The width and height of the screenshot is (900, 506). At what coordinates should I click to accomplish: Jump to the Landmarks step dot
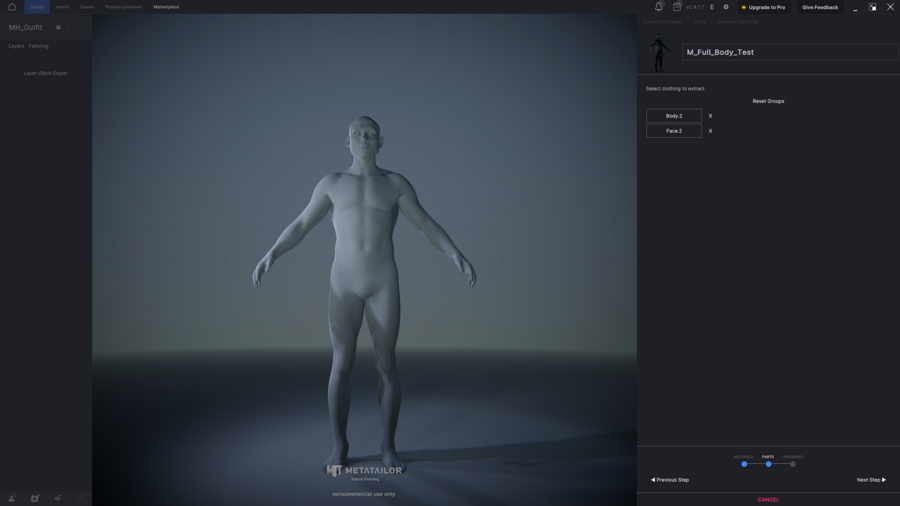point(793,464)
